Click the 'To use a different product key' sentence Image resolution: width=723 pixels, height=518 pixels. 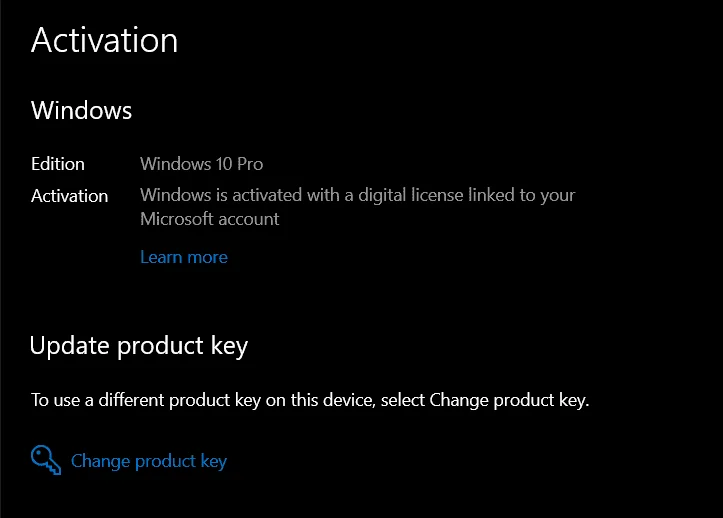coord(310,400)
